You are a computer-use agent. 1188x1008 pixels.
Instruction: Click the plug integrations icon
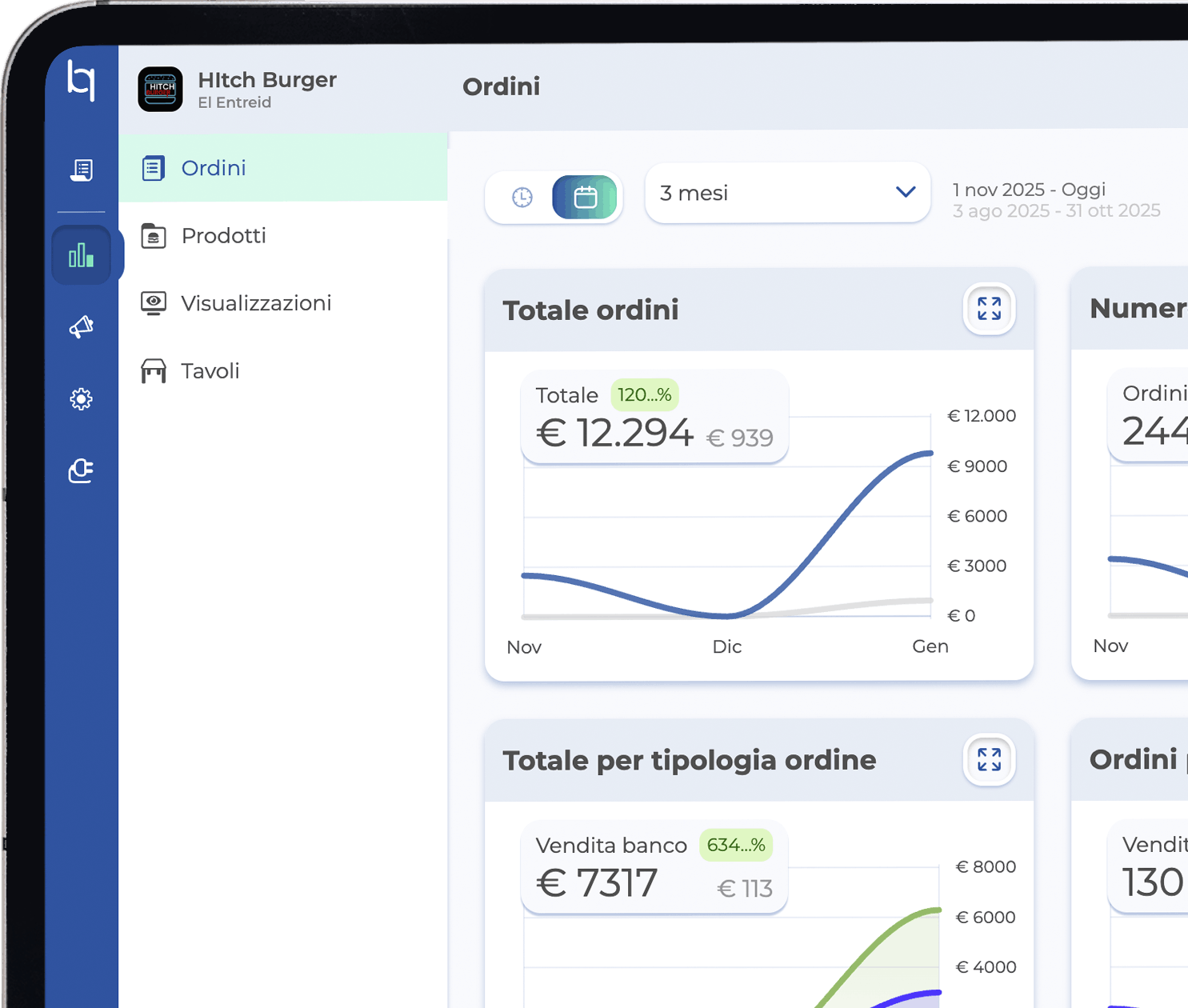pyautogui.click(x=81, y=470)
